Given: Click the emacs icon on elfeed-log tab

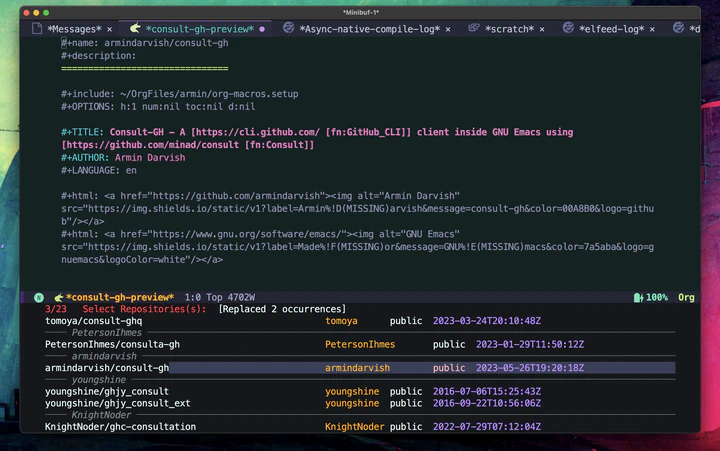Looking at the screenshot, I should point(568,28).
